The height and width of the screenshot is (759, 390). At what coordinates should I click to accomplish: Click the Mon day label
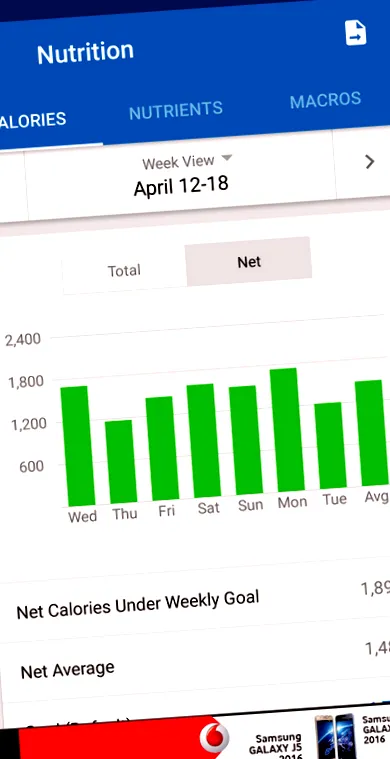pyautogui.click(x=292, y=502)
